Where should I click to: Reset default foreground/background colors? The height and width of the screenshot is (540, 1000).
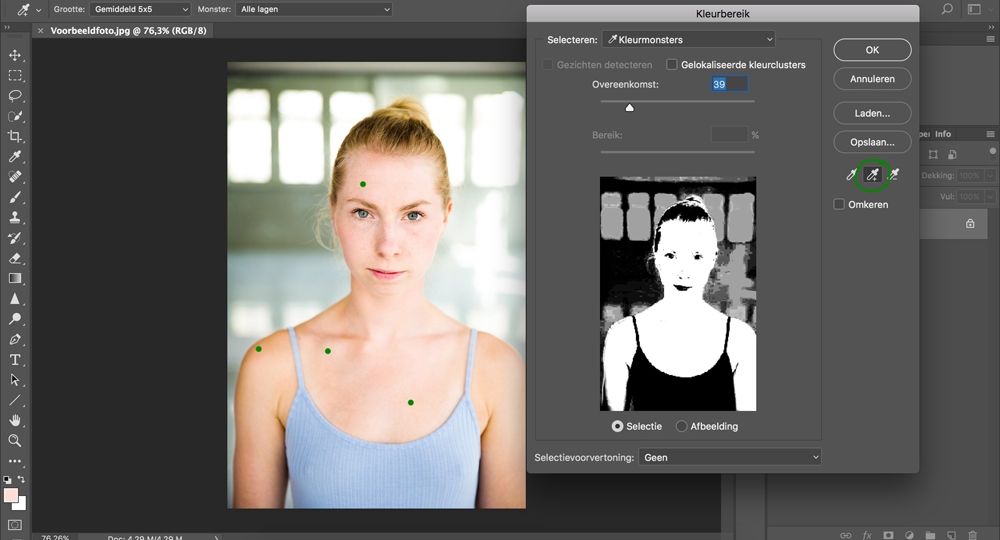pos(7,479)
